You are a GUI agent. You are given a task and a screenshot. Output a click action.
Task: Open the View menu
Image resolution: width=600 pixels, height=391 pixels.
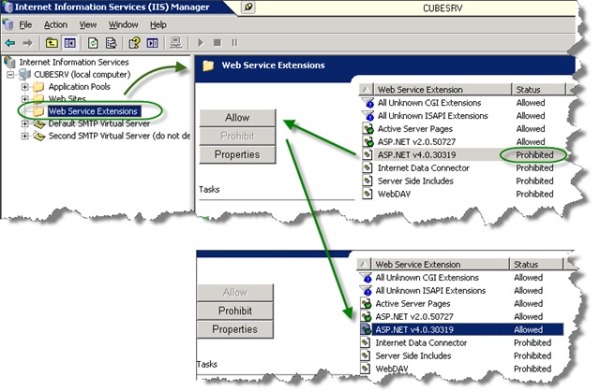tap(88, 25)
